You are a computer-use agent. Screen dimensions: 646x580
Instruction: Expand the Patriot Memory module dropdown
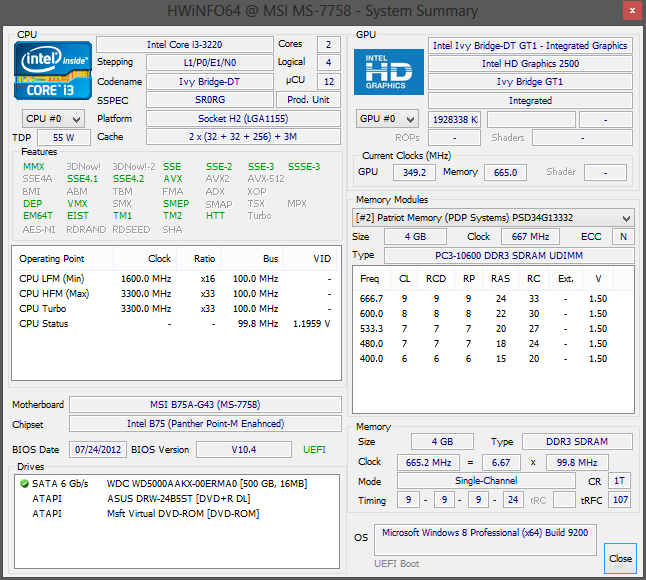(493, 218)
